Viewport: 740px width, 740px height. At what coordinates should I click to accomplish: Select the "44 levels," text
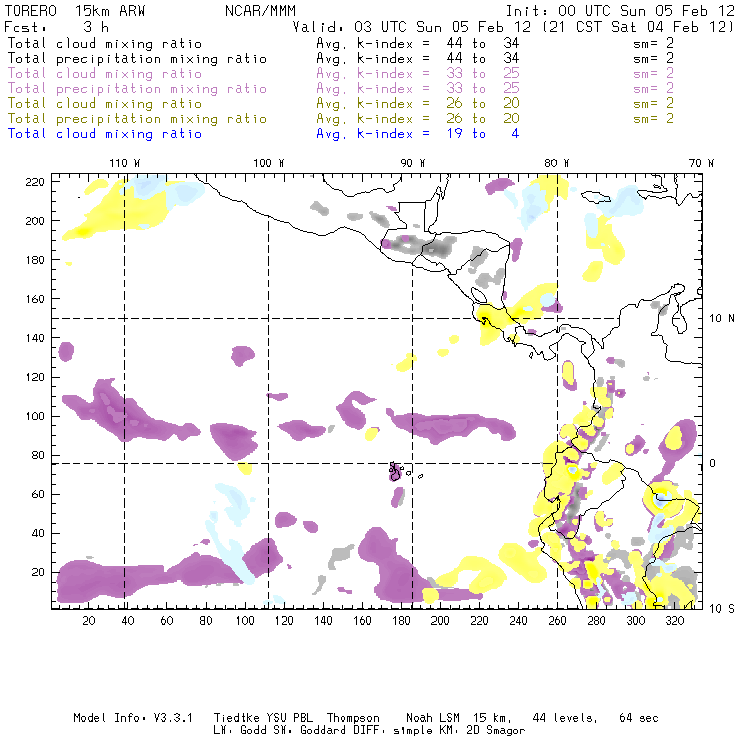(565, 719)
